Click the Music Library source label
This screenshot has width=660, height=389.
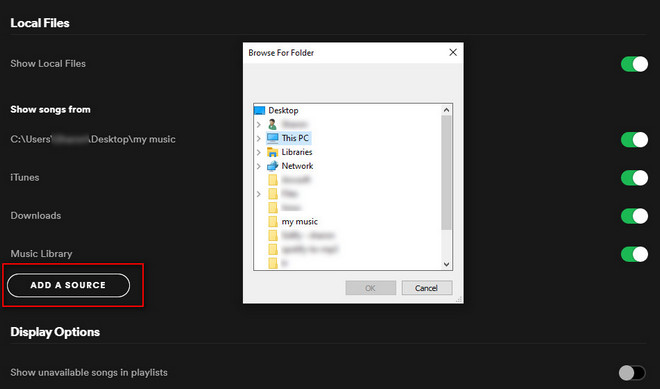pyautogui.click(x=41, y=253)
